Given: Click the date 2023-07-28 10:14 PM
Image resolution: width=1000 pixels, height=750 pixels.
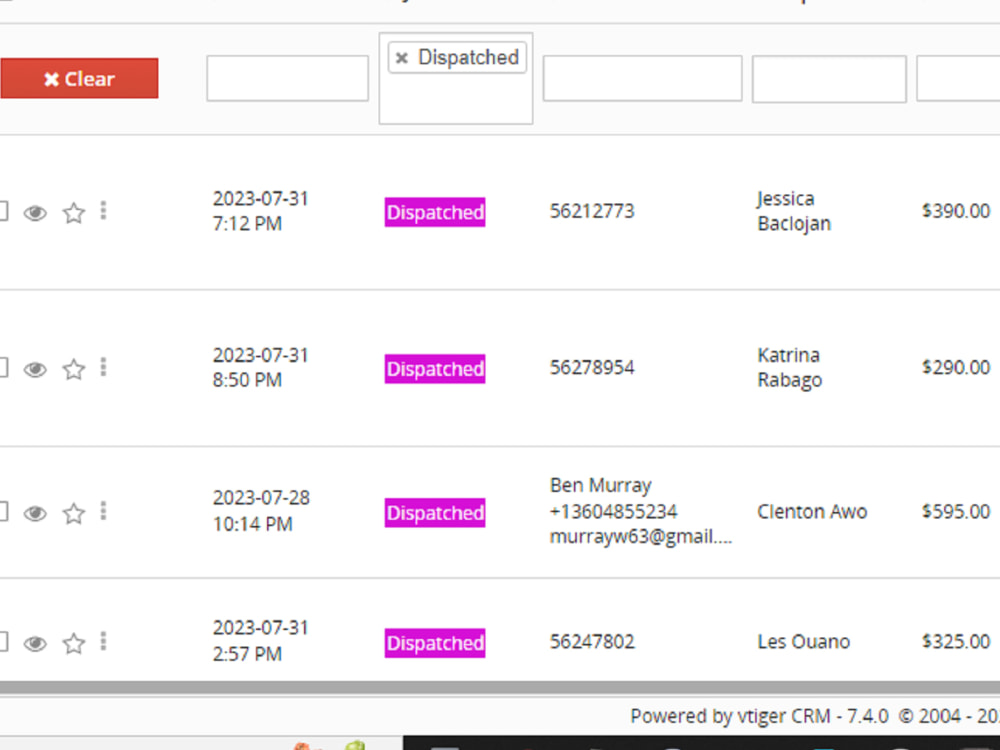Looking at the screenshot, I should pos(261,511).
